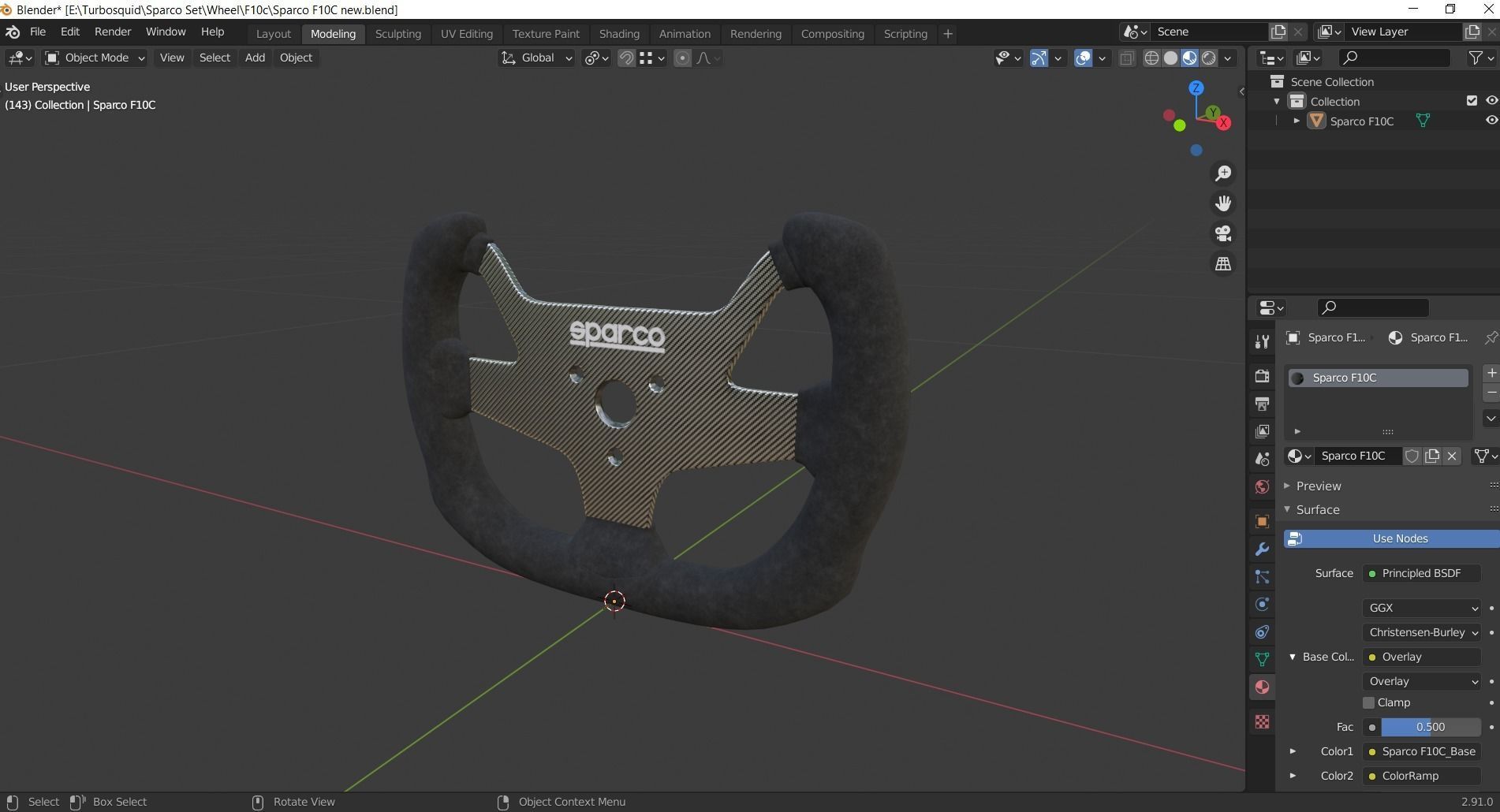
Task: Adjust the Fac 0.500 slider
Action: [1431, 727]
